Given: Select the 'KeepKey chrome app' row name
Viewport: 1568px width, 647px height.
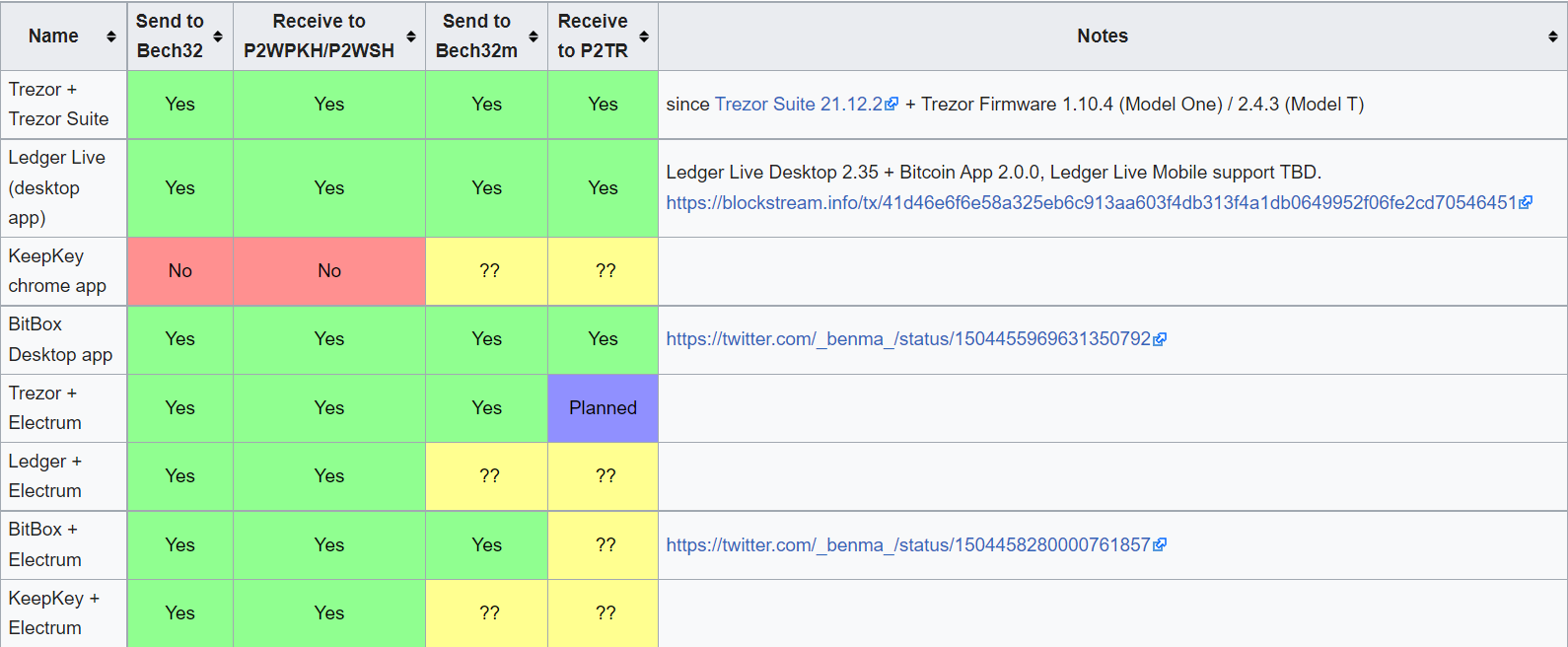Looking at the screenshot, I should click(57, 270).
